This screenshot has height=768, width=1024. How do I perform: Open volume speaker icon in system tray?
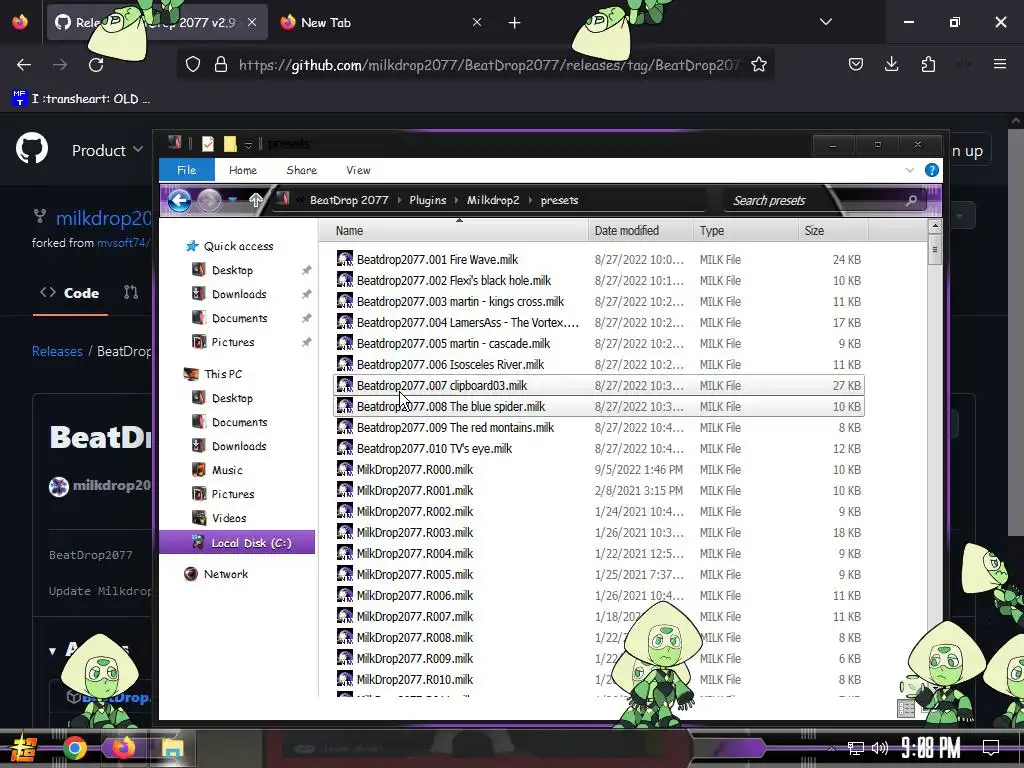pyautogui.click(x=880, y=748)
